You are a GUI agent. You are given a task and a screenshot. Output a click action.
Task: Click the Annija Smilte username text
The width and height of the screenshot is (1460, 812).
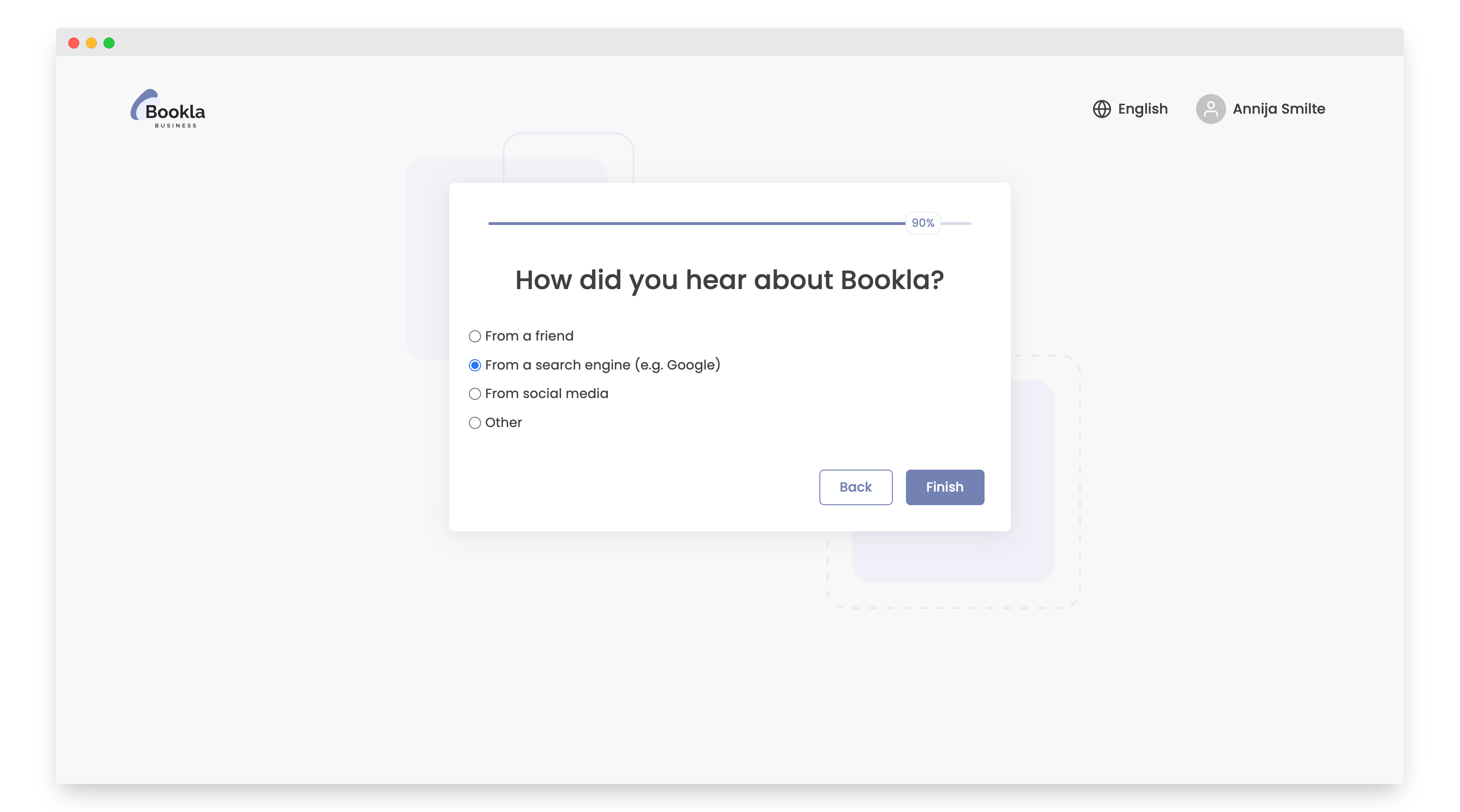(x=1278, y=109)
